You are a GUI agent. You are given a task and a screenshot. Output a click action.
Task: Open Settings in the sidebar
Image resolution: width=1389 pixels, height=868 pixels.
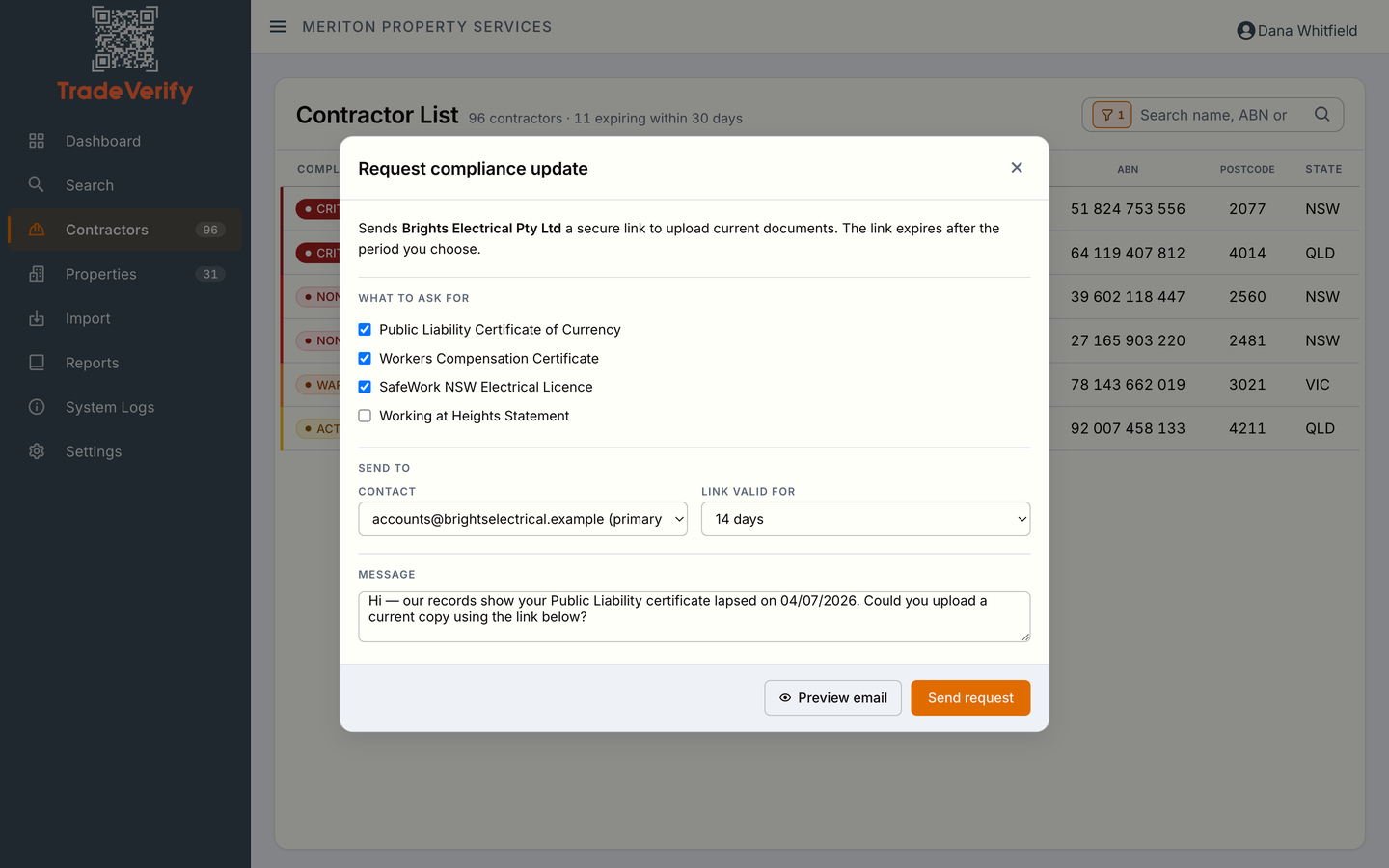click(125, 451)
